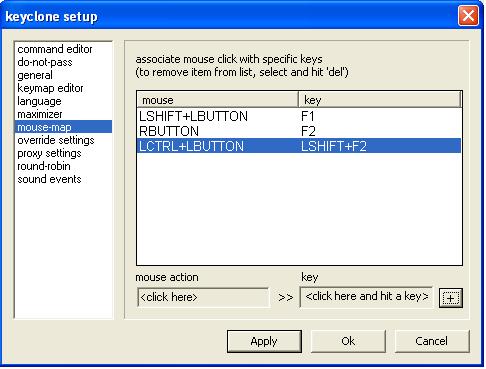The width and height of the screenshot is (486, 369).
Task: Click the plus add-mapping button
Action: [x=451, y=298]
